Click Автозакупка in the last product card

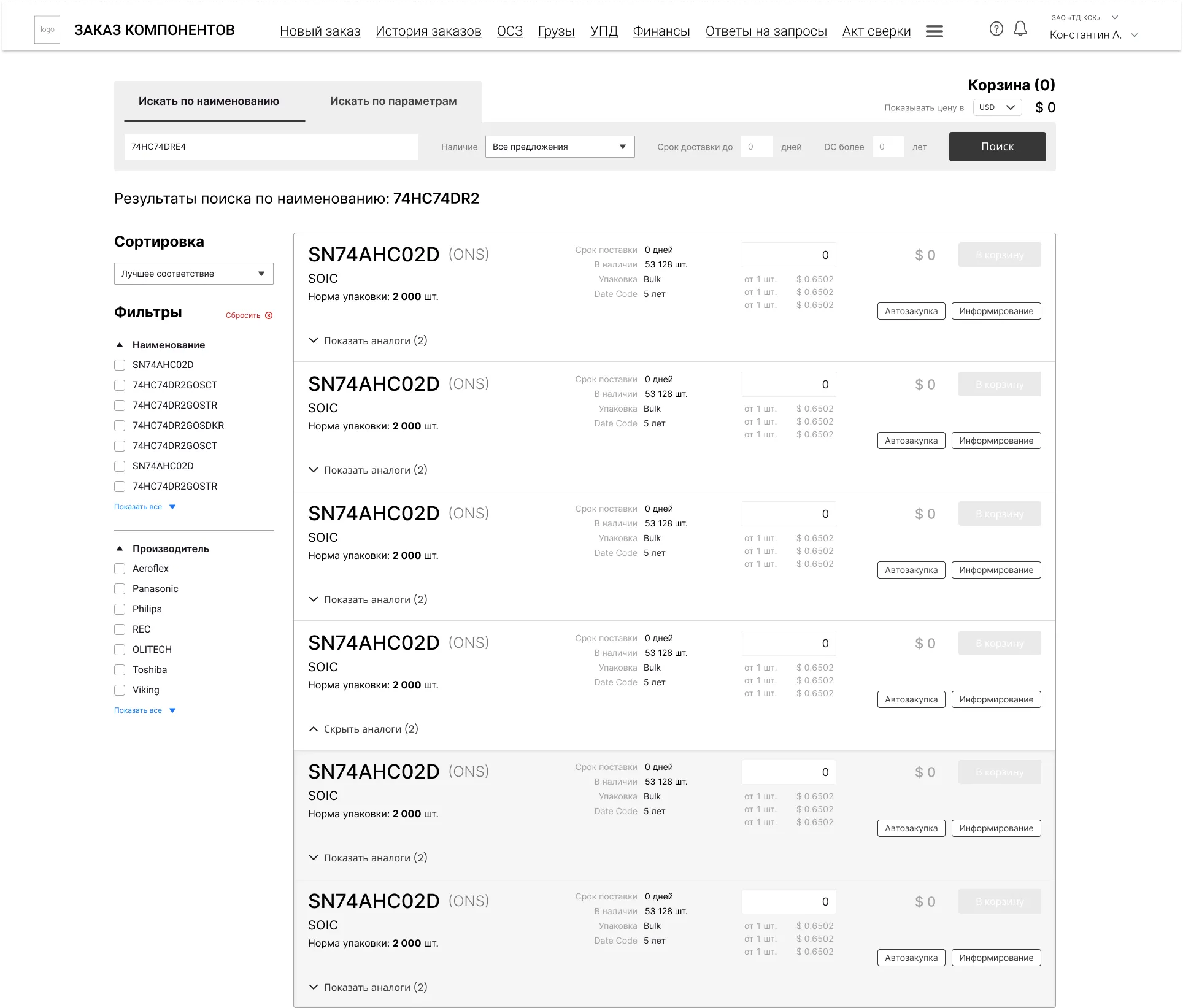pos(911,958)
